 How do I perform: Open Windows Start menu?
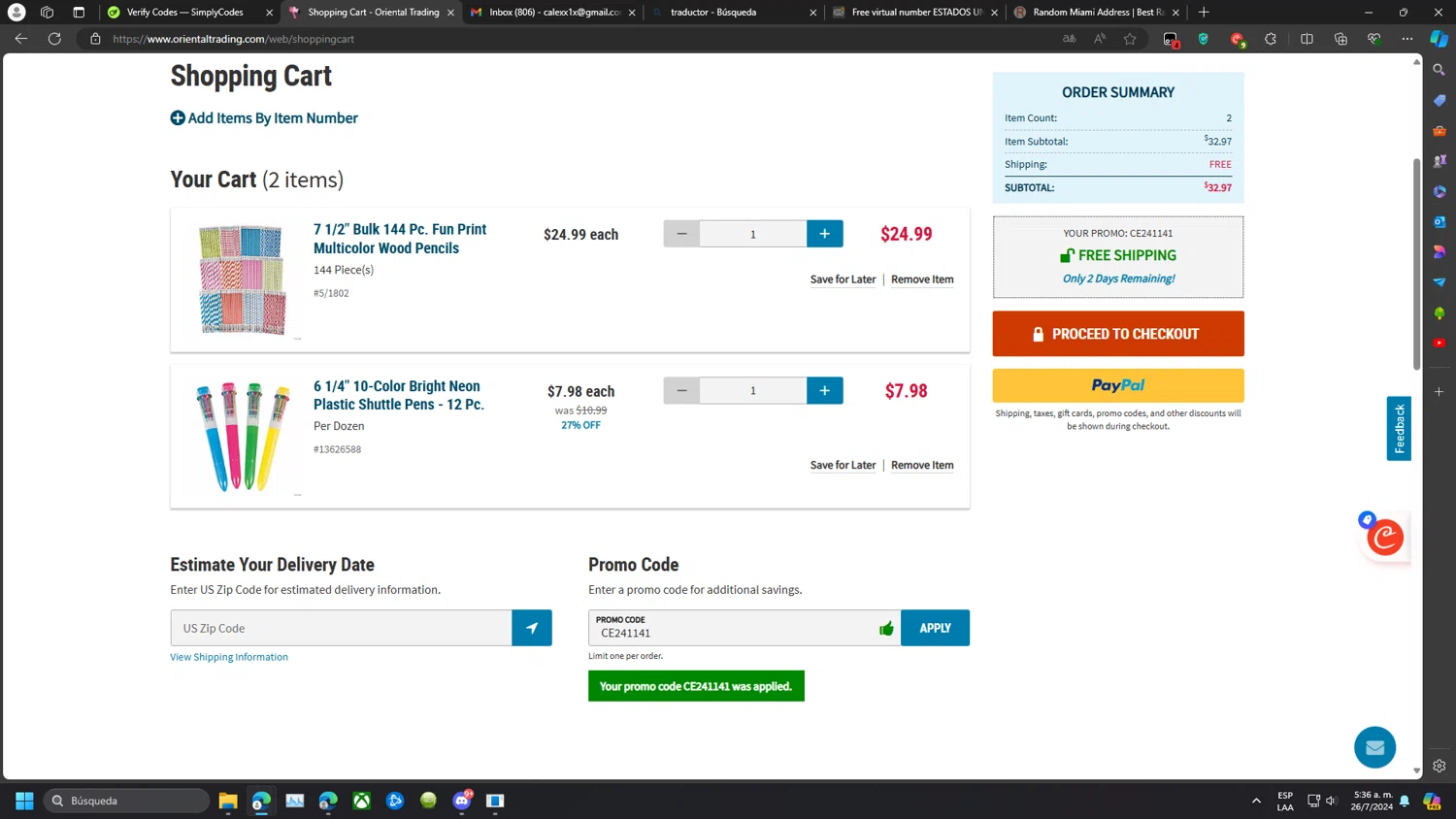pyautogui.click(x=24, y=801)
